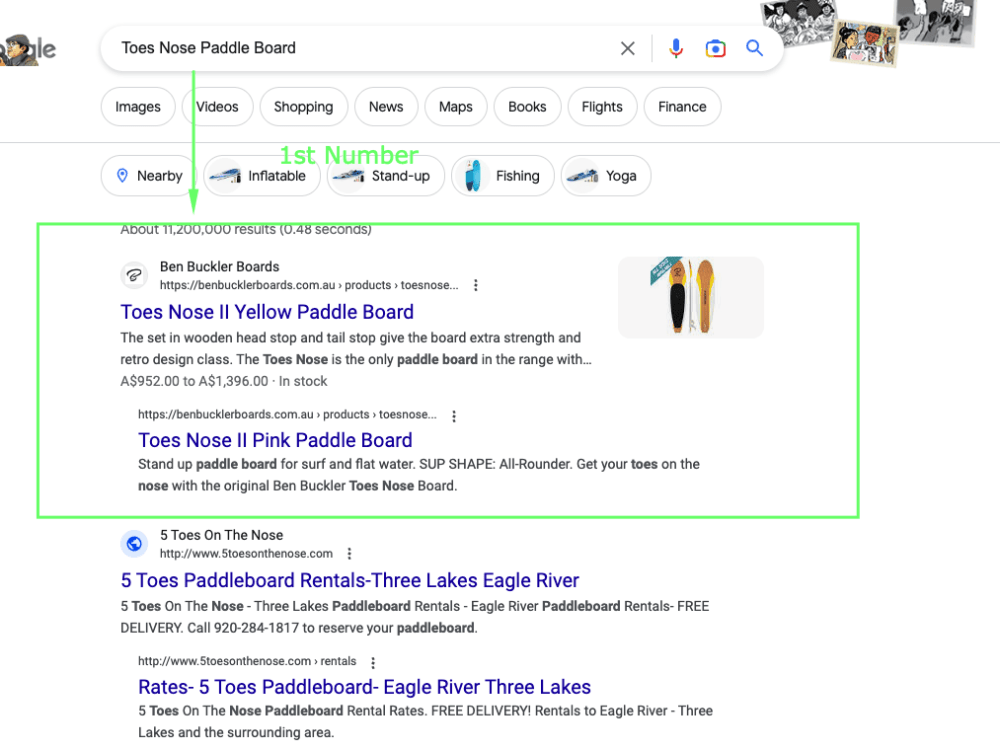Click the Ben Buckler Boards site favicon

134,276
